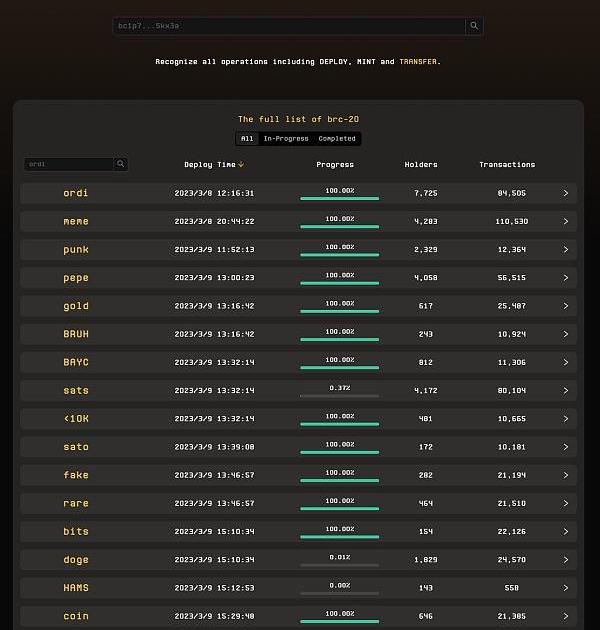The width and height of the screenshot is (600, 630).
Task: Expand the BAYC token row arrow
Action: pyautogui.click(x=565, y=362)
